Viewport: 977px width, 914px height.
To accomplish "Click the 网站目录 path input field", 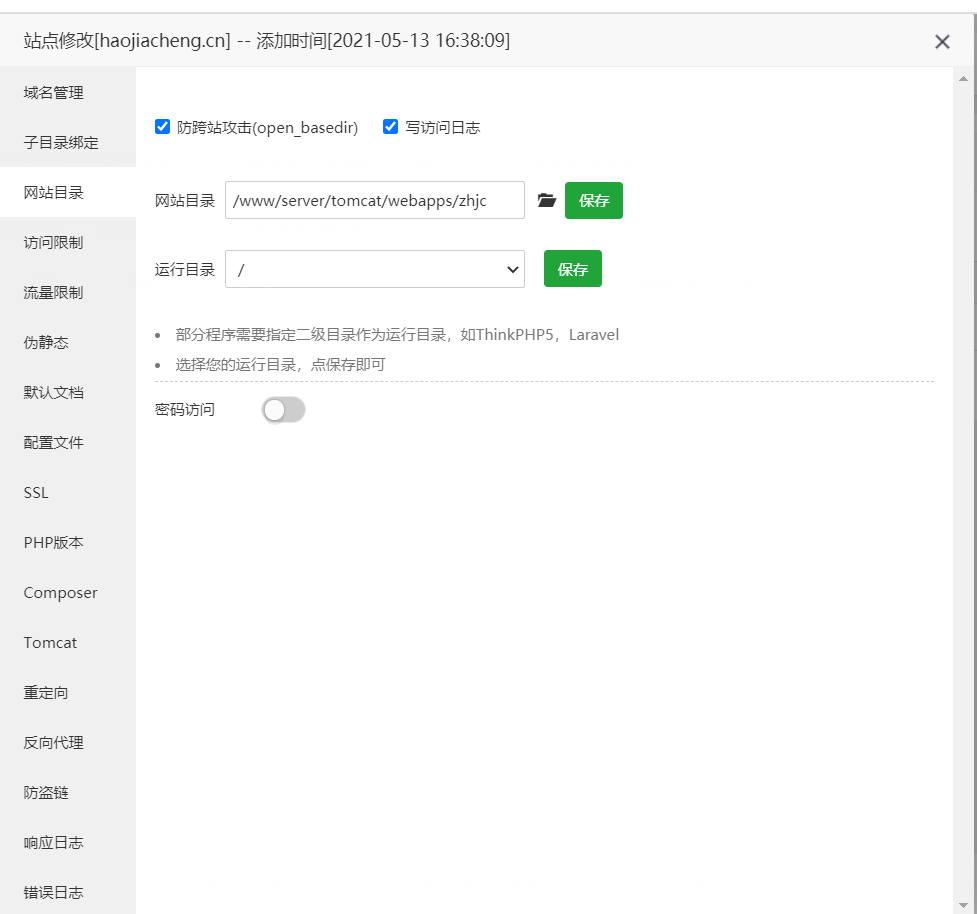I will click(375, 200).
